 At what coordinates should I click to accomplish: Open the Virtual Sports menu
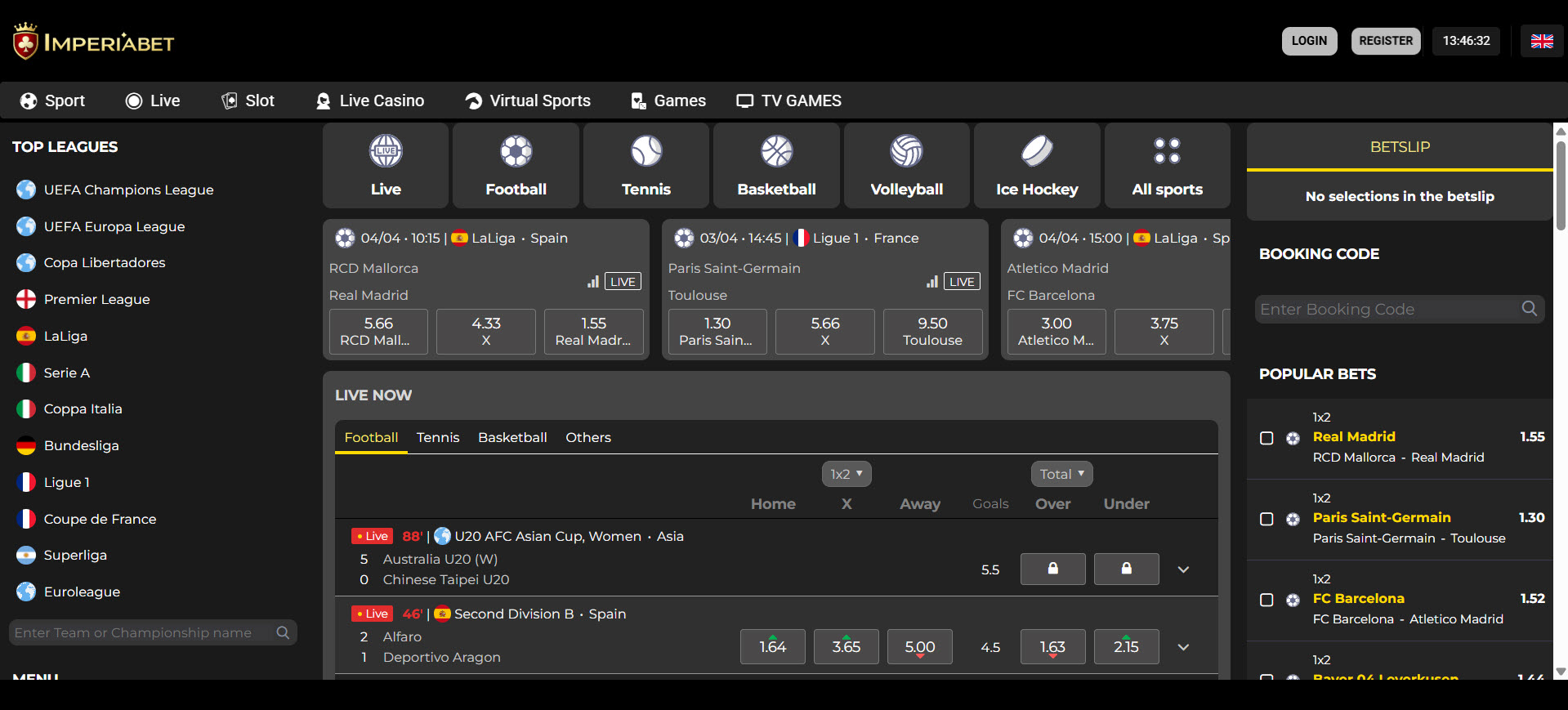[528, 100]
